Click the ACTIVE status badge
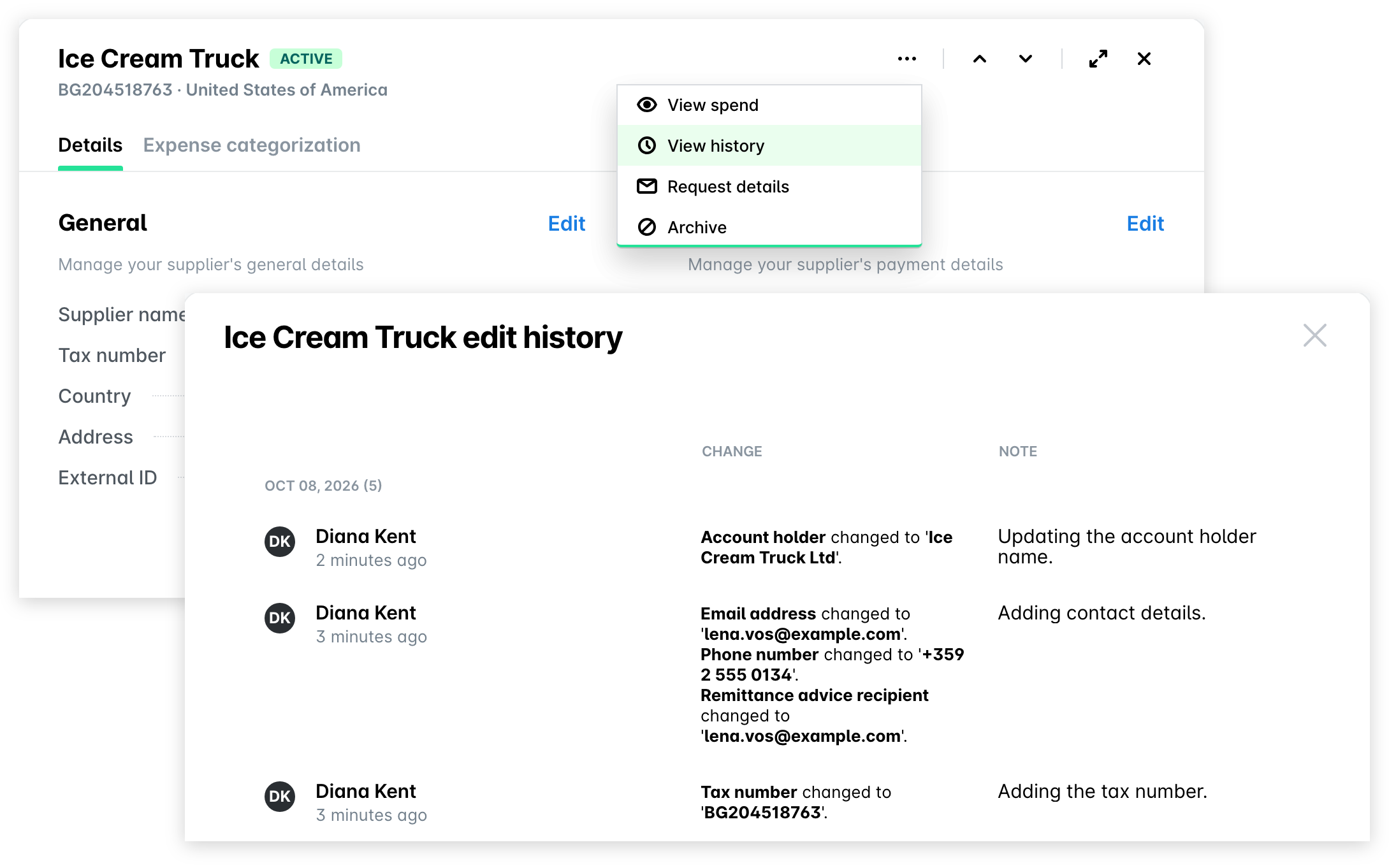This screenshot has height=868, width=1389. [306, 59]
